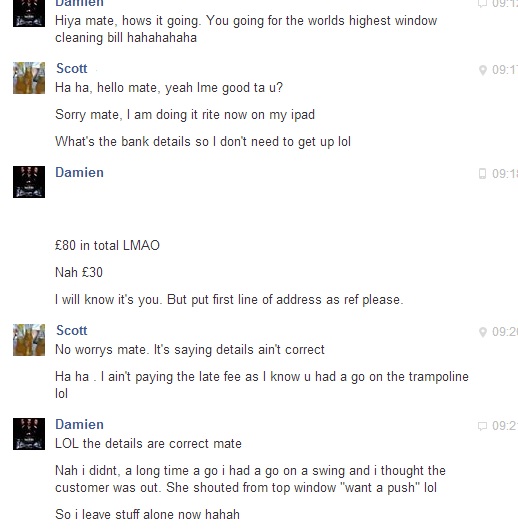Image resolution: width=518 pixels, height=531 pixels.
Task: Open Damien's name link above '£80 in total LMAO'
Action: pos(80,172)
